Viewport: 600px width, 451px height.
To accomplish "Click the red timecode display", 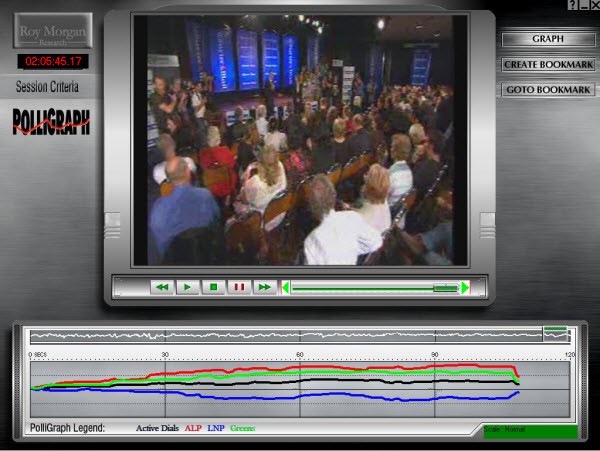I will click(x=52, y=62).
